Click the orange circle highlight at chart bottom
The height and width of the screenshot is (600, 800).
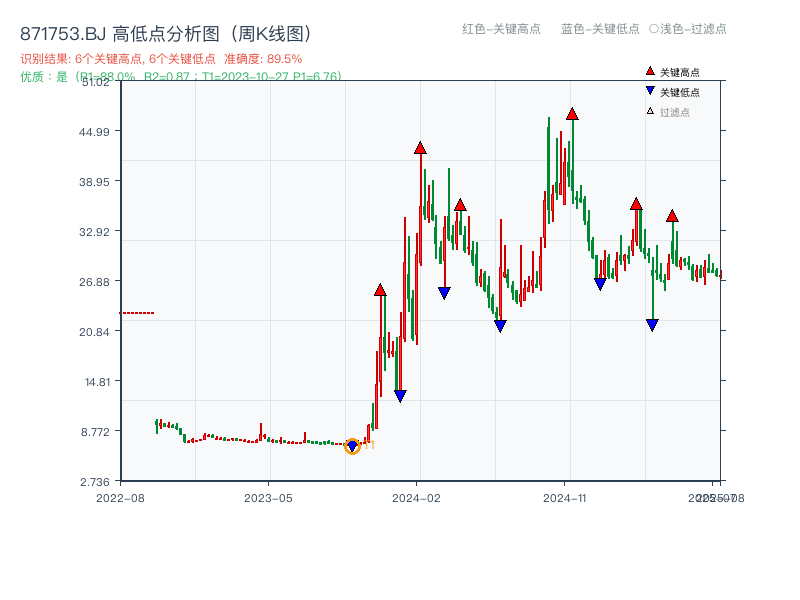[352, 447]
